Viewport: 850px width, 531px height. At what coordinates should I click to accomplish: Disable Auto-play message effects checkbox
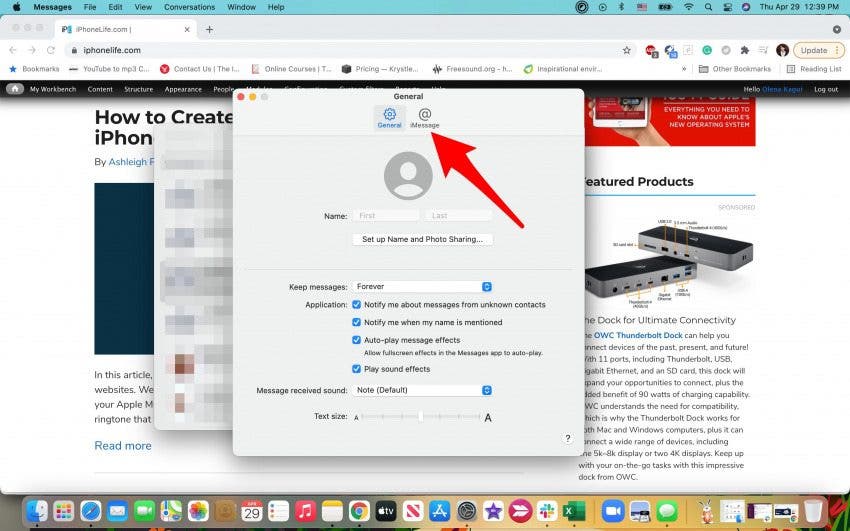coord(356,340)
